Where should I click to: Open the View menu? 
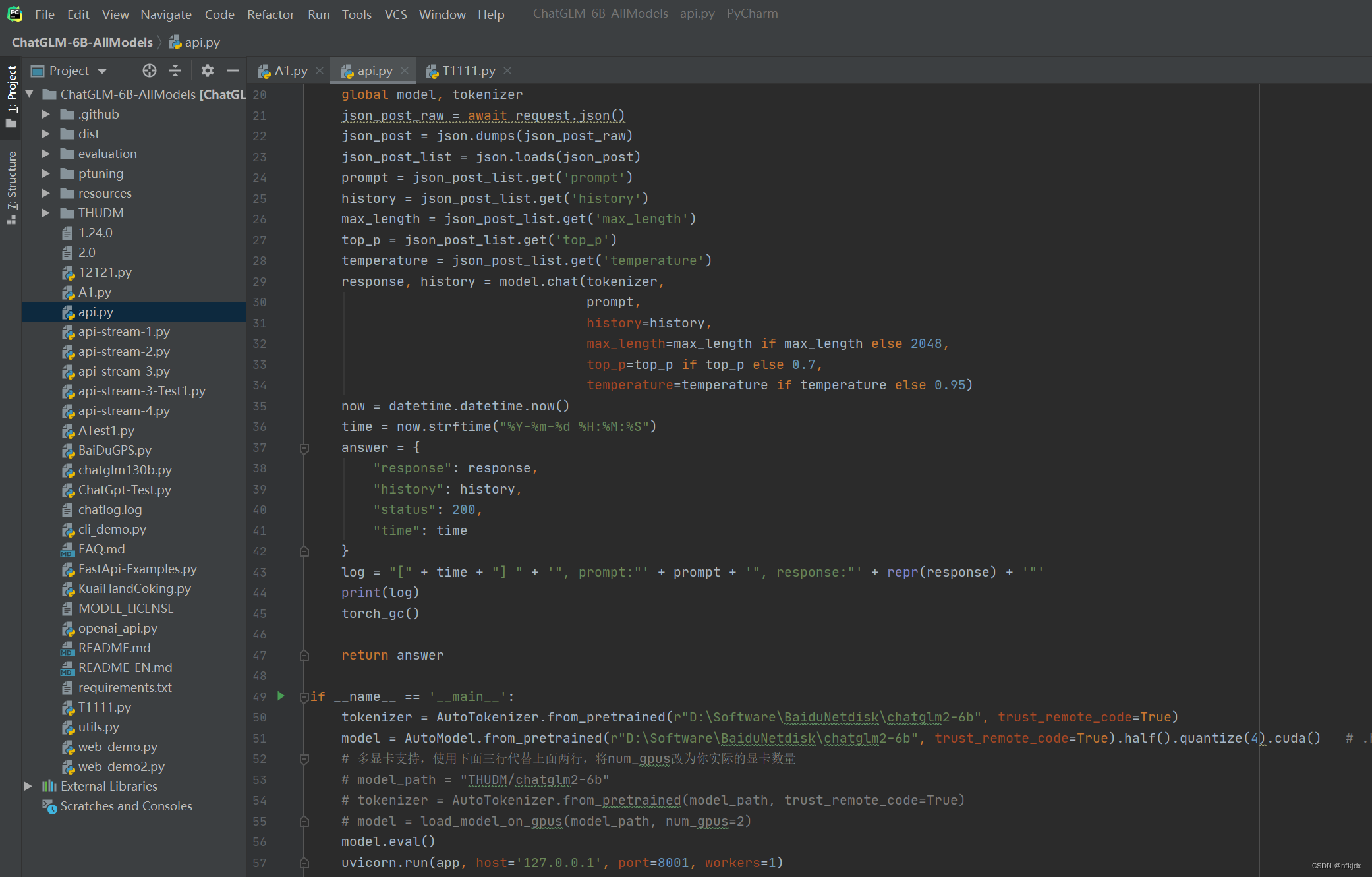(x=115, y=14)
